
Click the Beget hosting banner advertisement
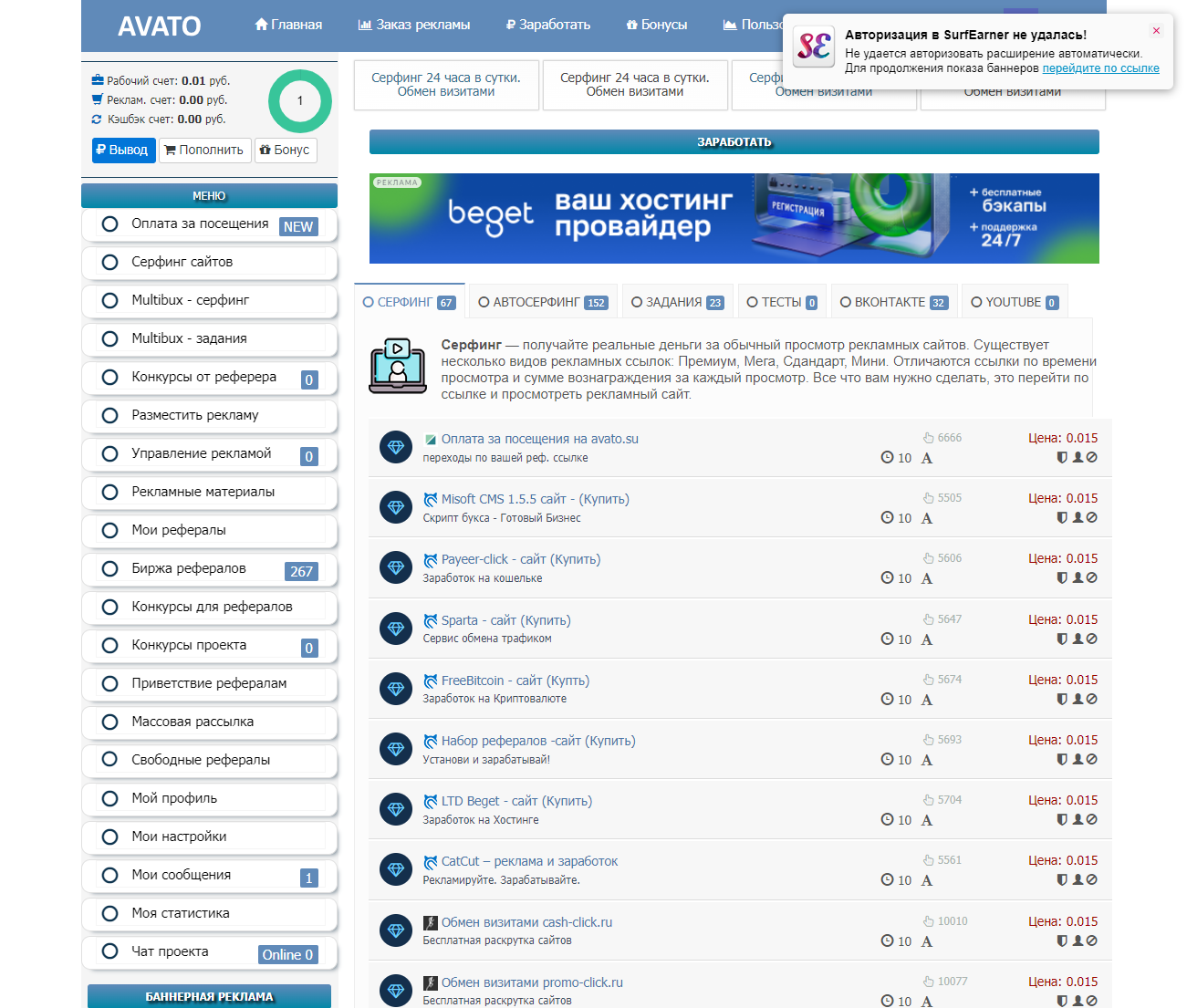click(x=734, y=219)
